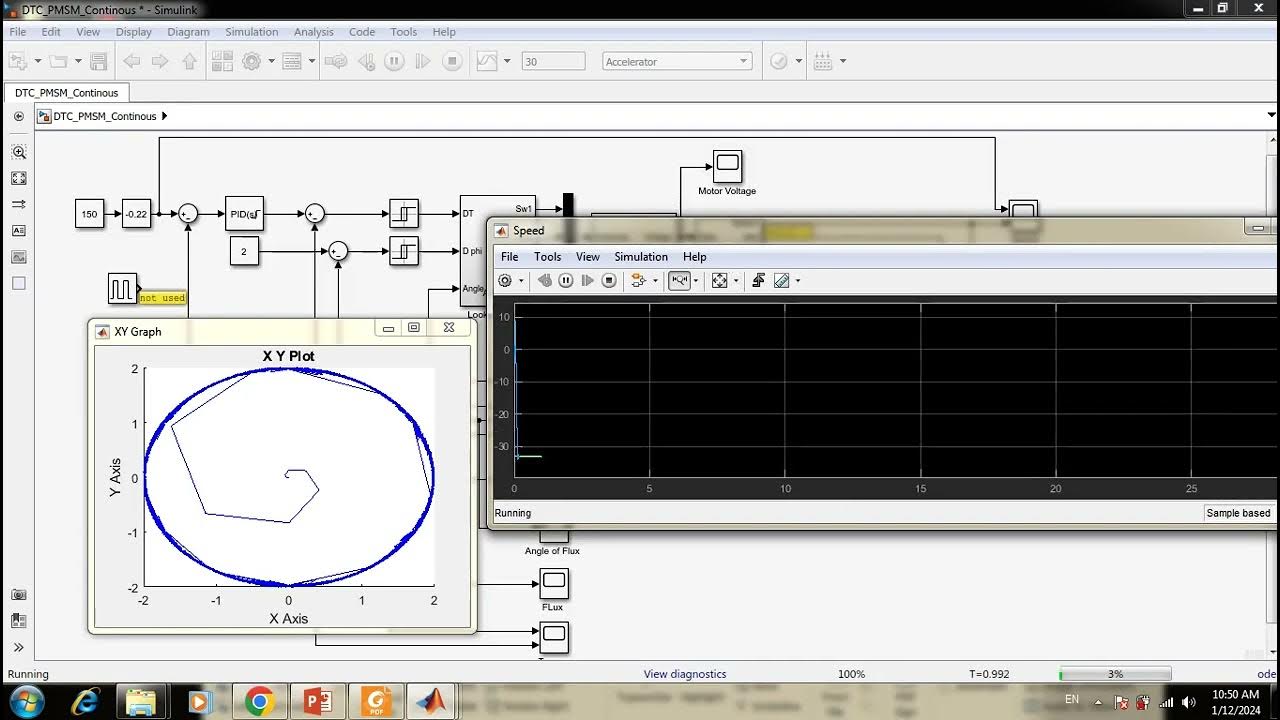This screenshot has height=720, width=1280.
Task: Open the Accelerator simulation mode dropdown
Action: point(677,61)
